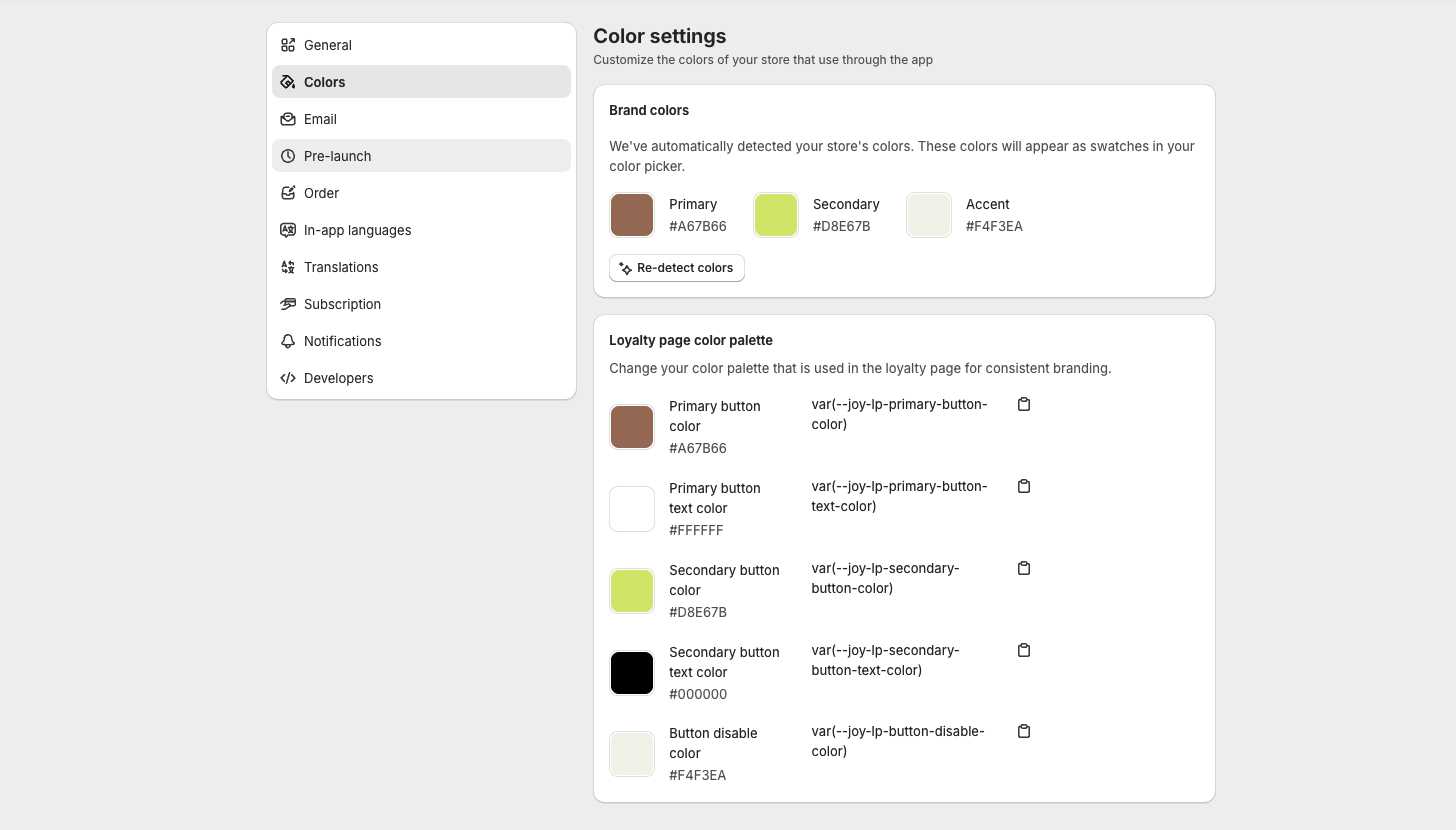Click the Notifications bell icon

click(288, 341)
